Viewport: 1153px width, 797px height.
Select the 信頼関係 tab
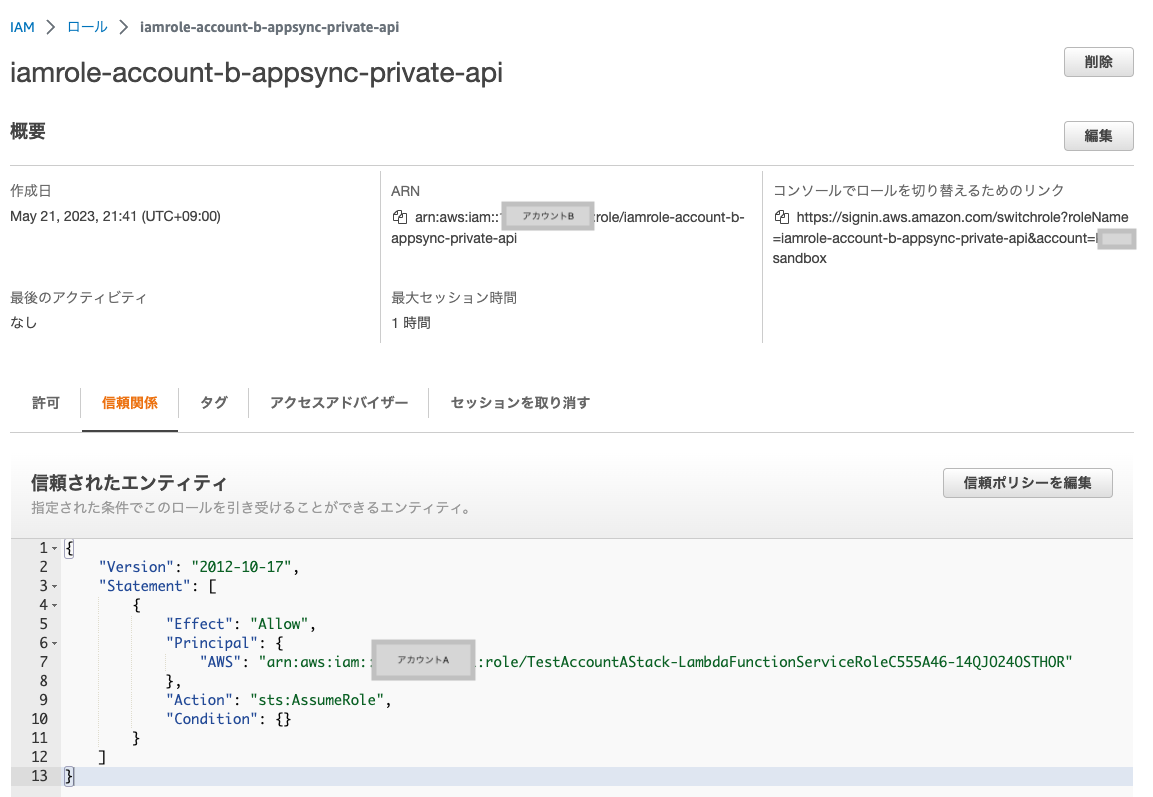click(130, 402)
